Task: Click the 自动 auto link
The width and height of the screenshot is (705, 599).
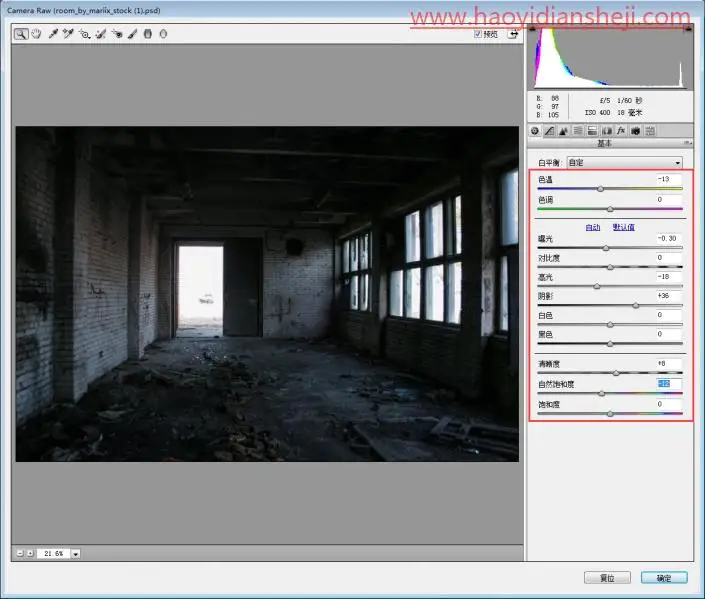Action: (x=593, y=227)
